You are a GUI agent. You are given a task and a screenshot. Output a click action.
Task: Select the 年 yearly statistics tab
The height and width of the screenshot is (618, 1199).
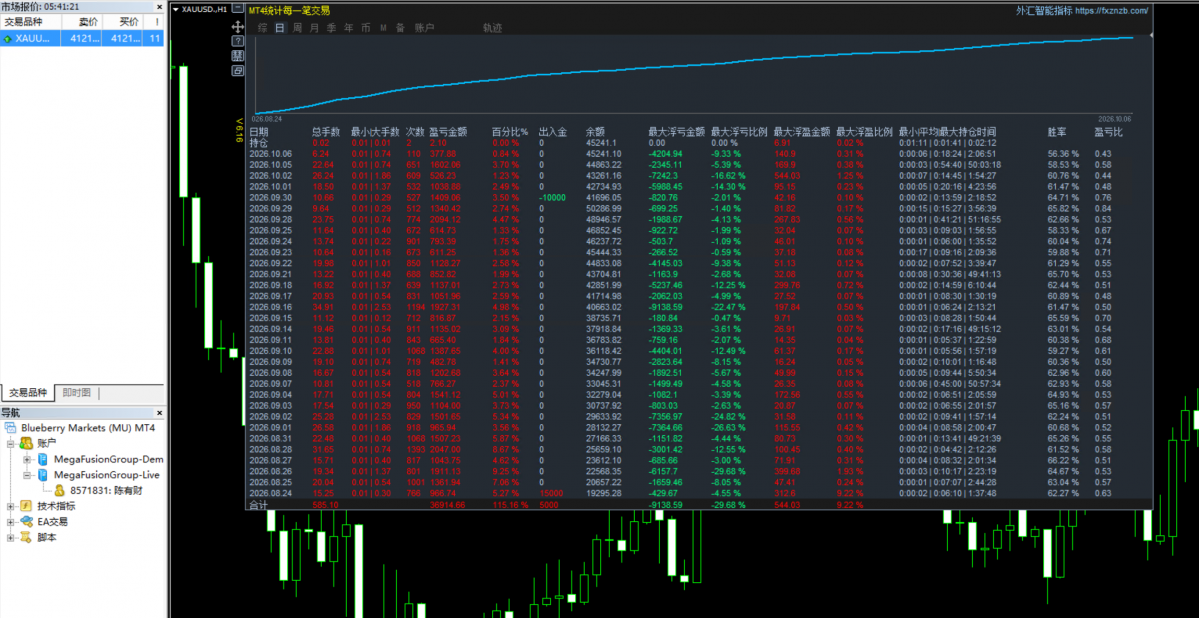[x=349, y=28]
